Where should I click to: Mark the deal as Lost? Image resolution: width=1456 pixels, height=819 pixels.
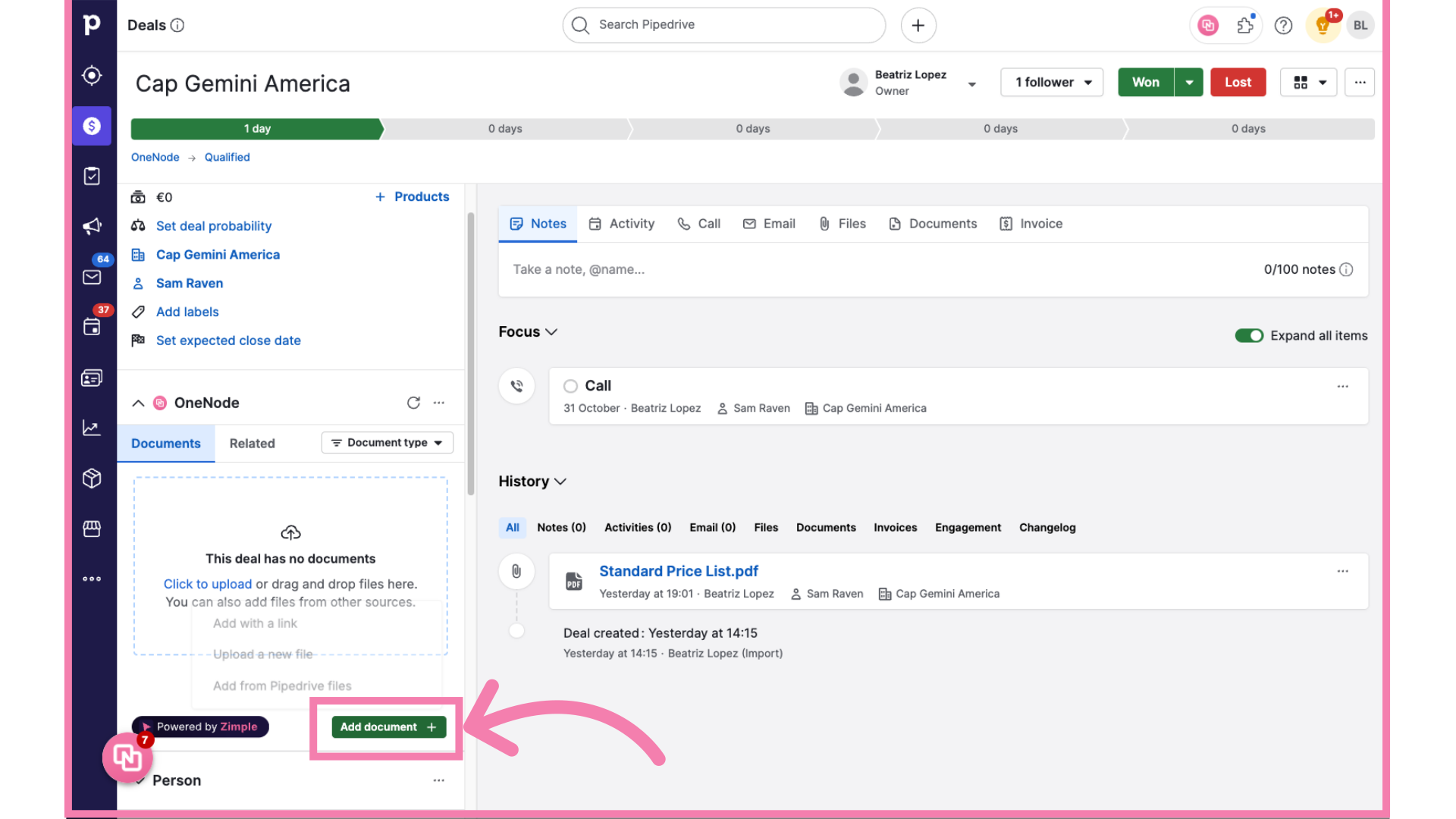pyautogui.click(x=1238, y=82)
